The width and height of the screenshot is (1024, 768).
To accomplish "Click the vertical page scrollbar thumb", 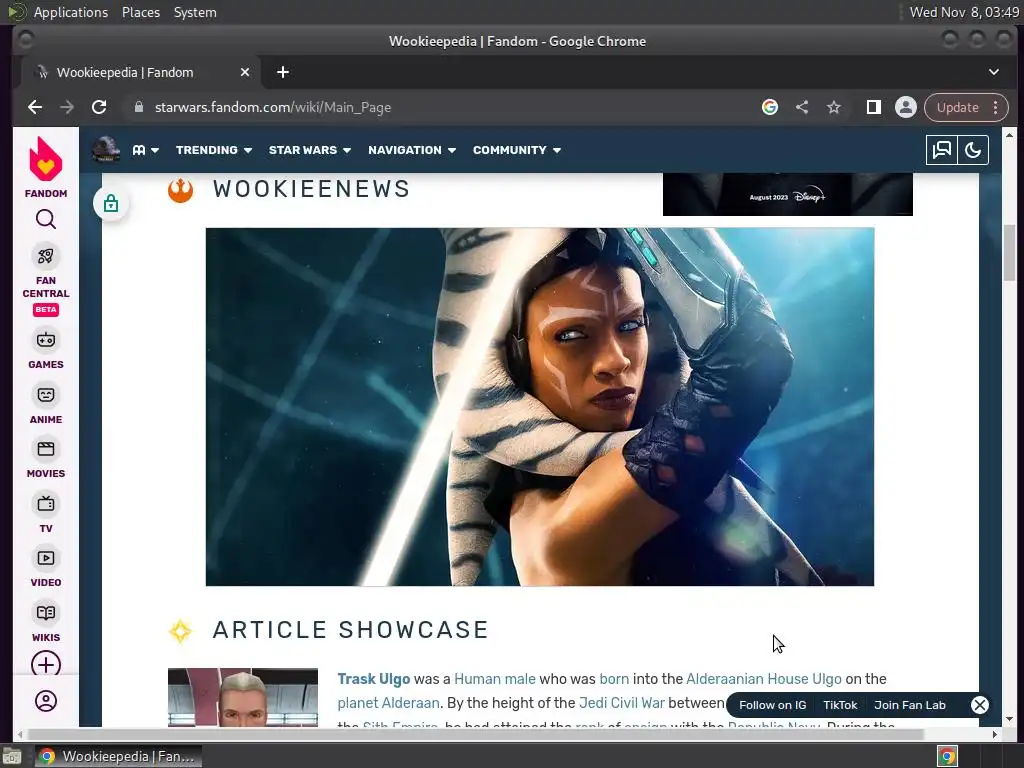I will (1009, 253).
